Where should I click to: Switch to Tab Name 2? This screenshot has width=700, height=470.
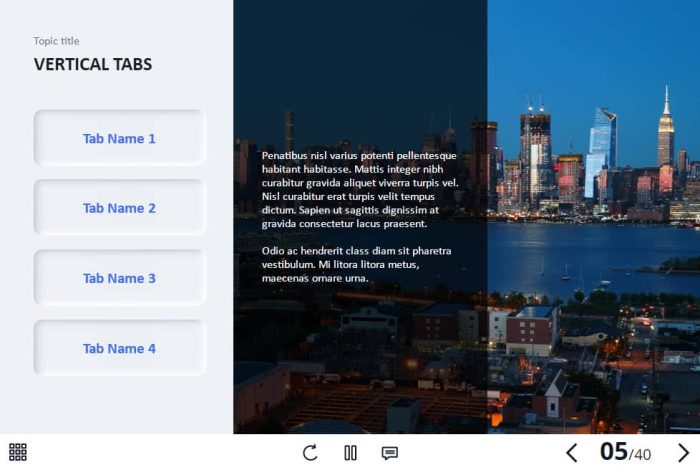pos(120,208)
